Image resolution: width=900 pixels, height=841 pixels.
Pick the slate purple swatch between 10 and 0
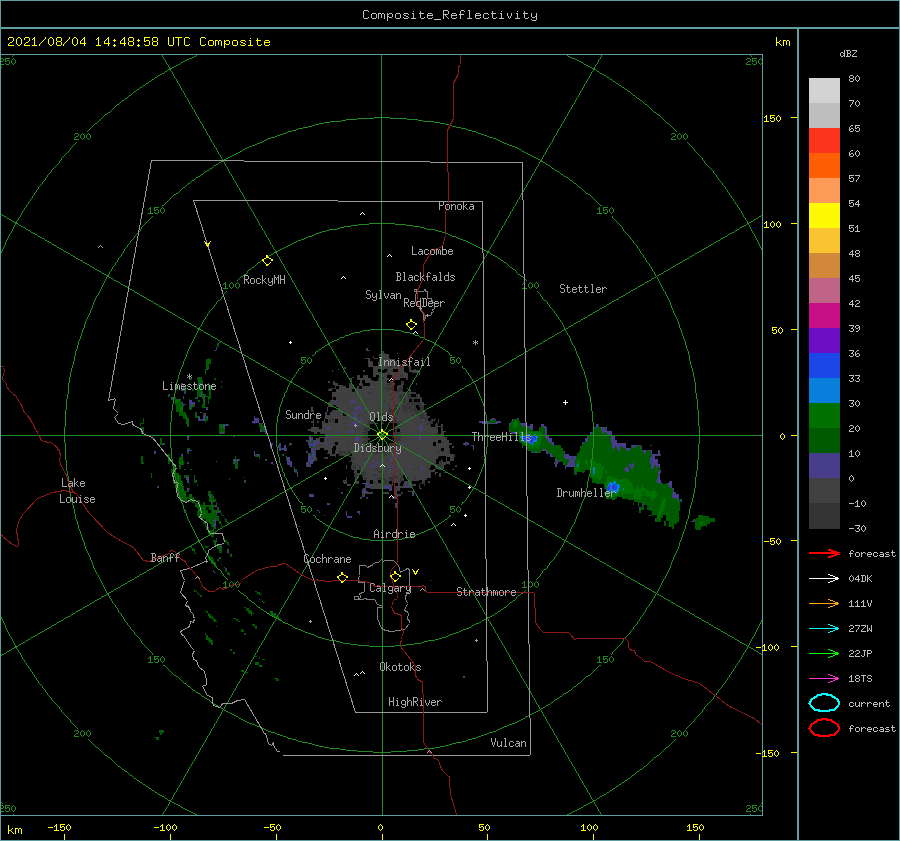(824, 466)
